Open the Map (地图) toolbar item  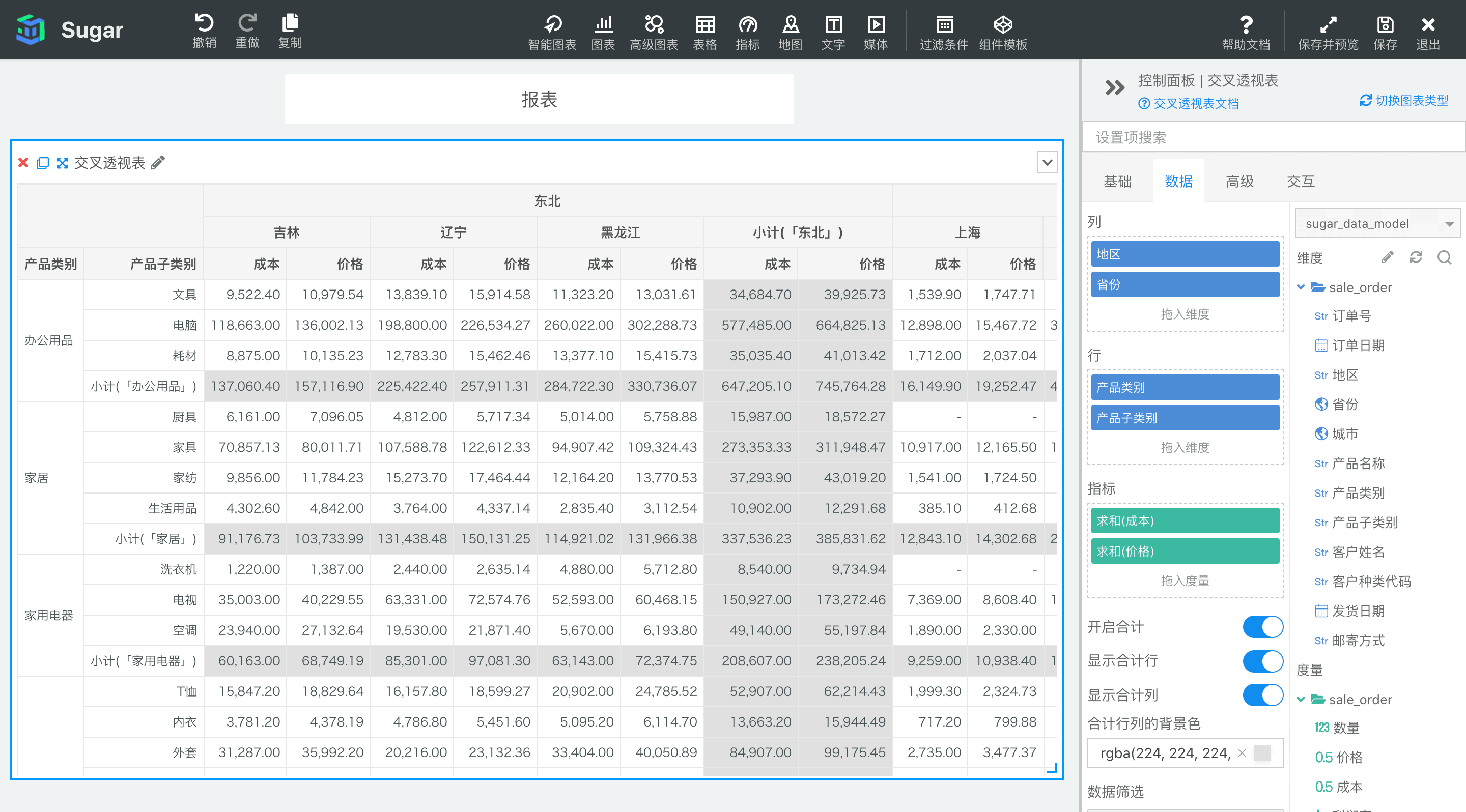791,33
